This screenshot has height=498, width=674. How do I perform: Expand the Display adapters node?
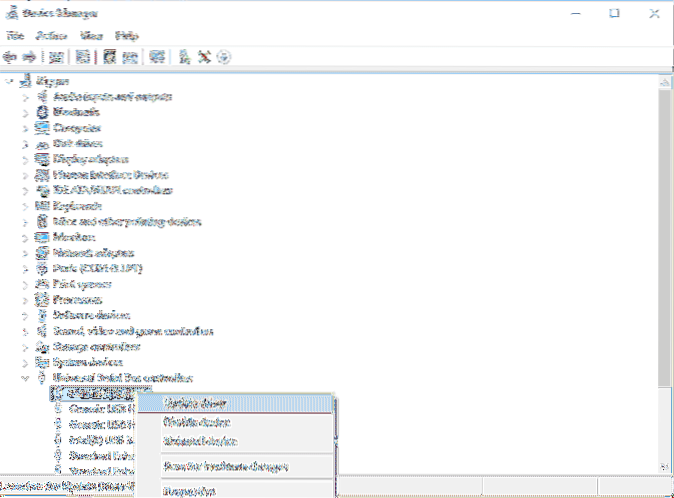tap(26, 158)
